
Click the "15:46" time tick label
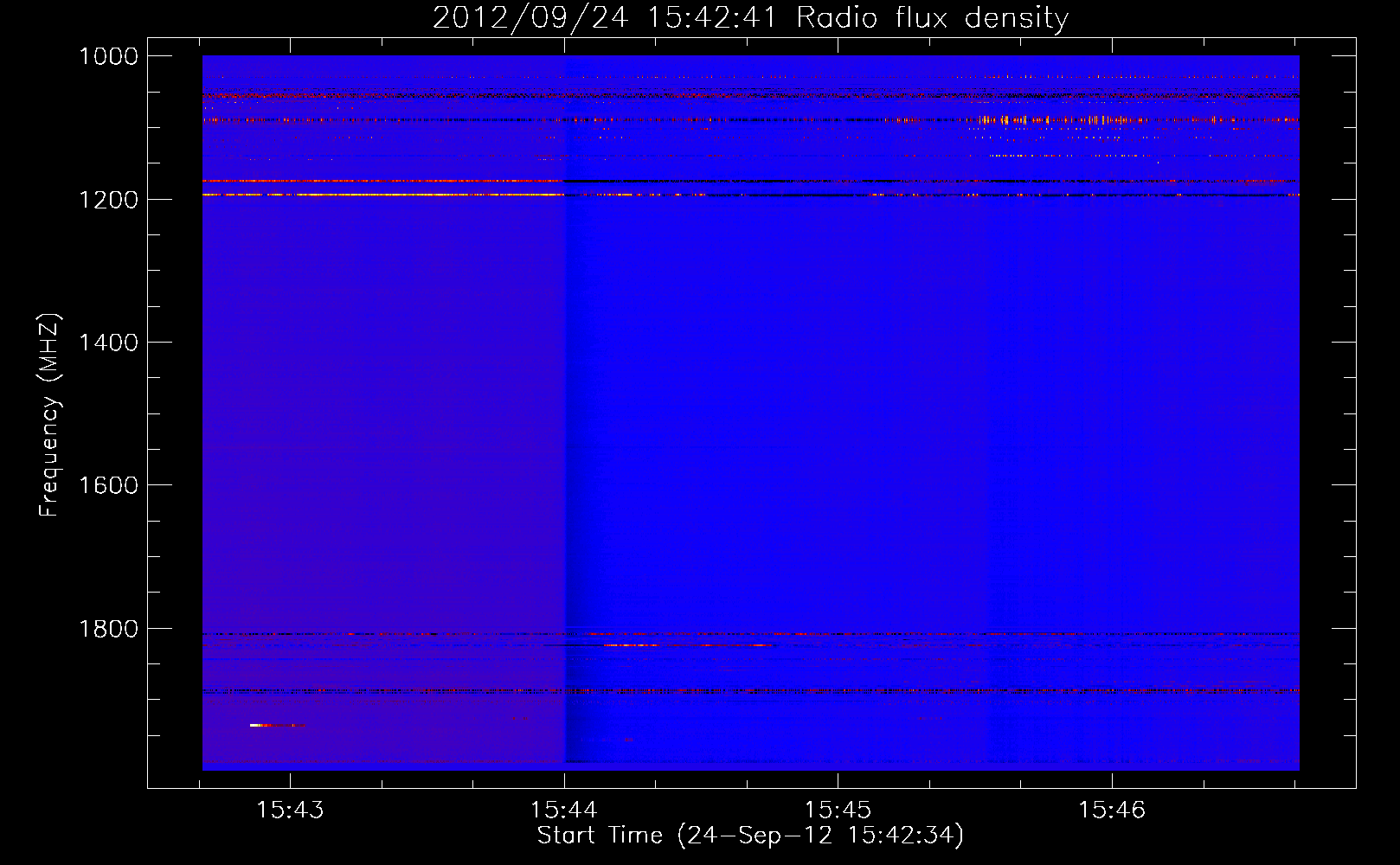1111,810
